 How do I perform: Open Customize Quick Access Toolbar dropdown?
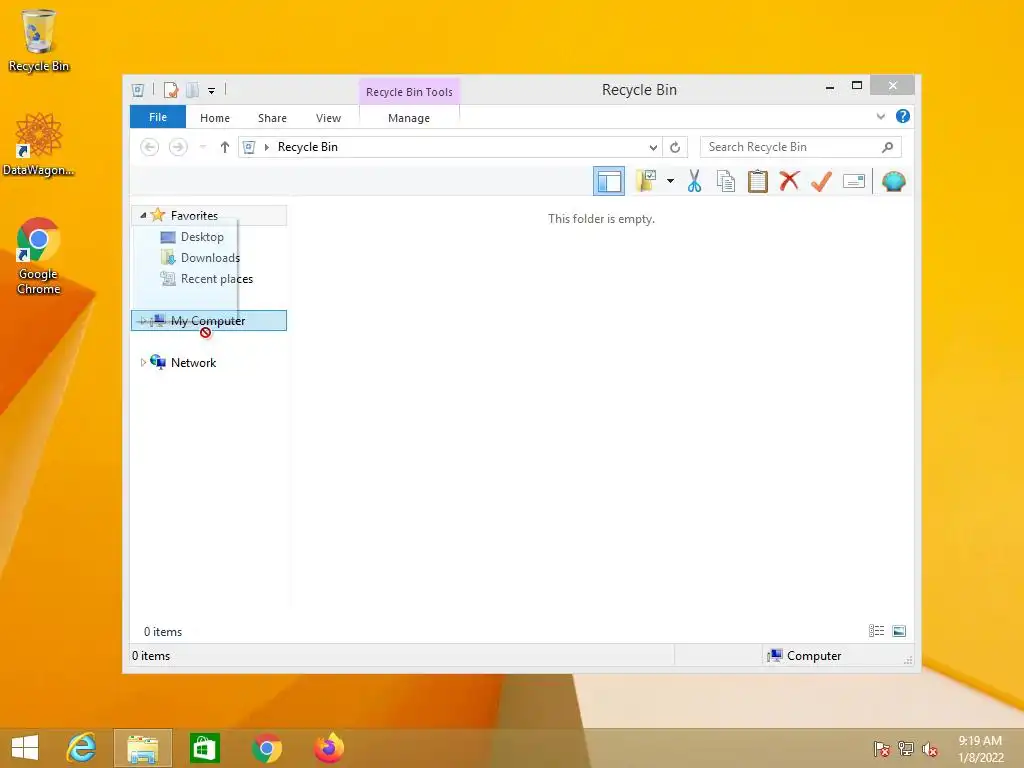click(212, 91)
